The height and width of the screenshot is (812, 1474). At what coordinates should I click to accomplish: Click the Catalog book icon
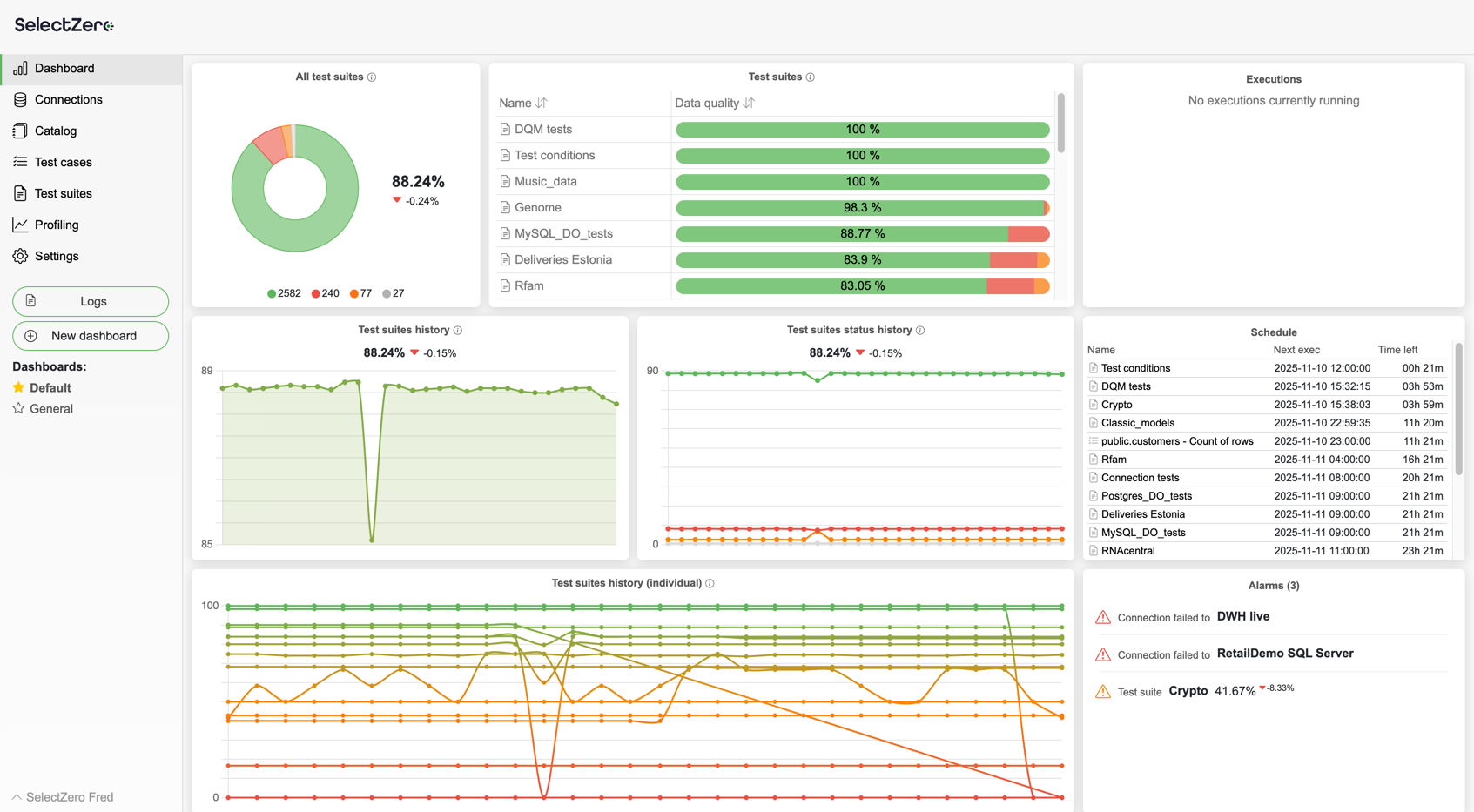[x=20, y=131]
